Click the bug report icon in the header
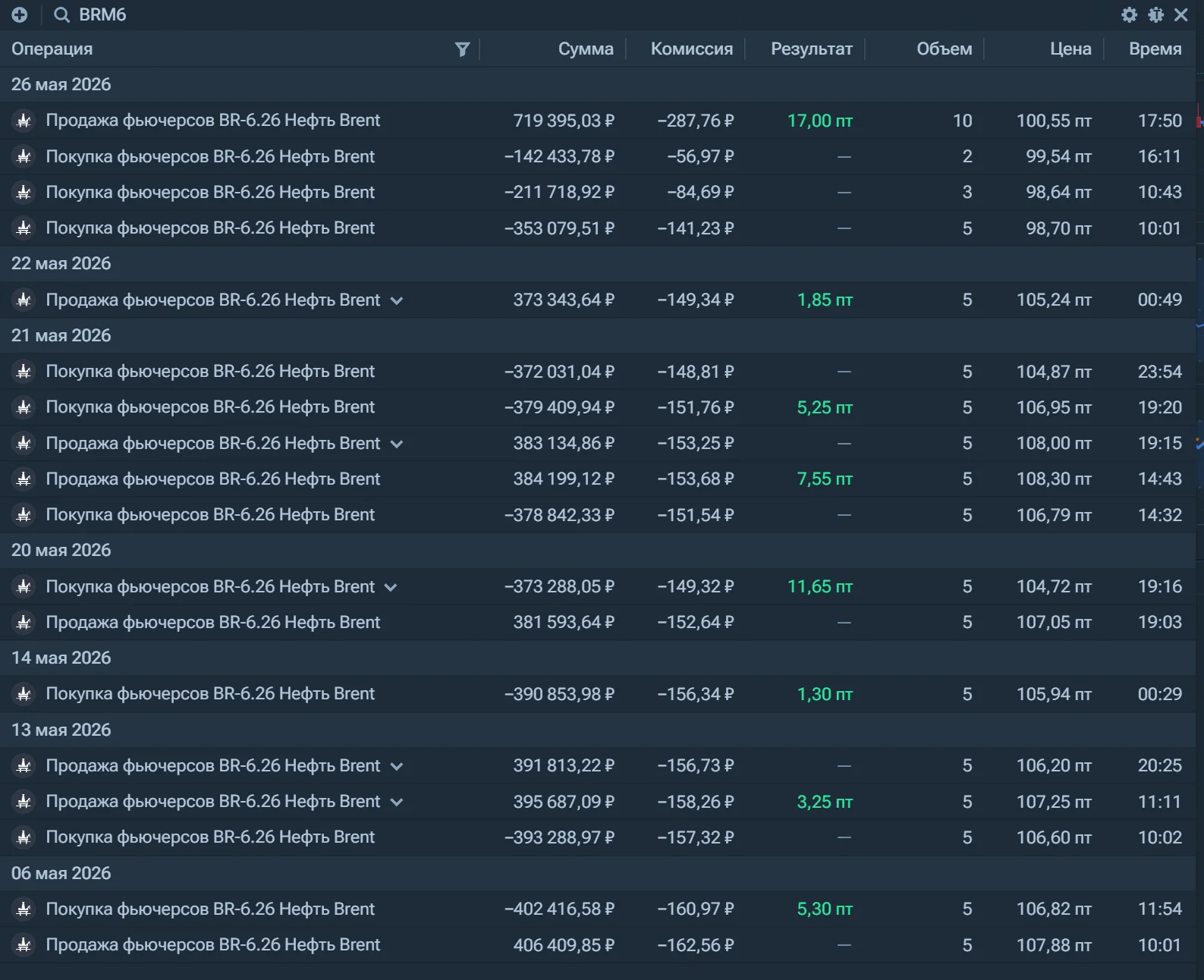Screen dimensions: 1204x980 click(x=1155, y=15)
